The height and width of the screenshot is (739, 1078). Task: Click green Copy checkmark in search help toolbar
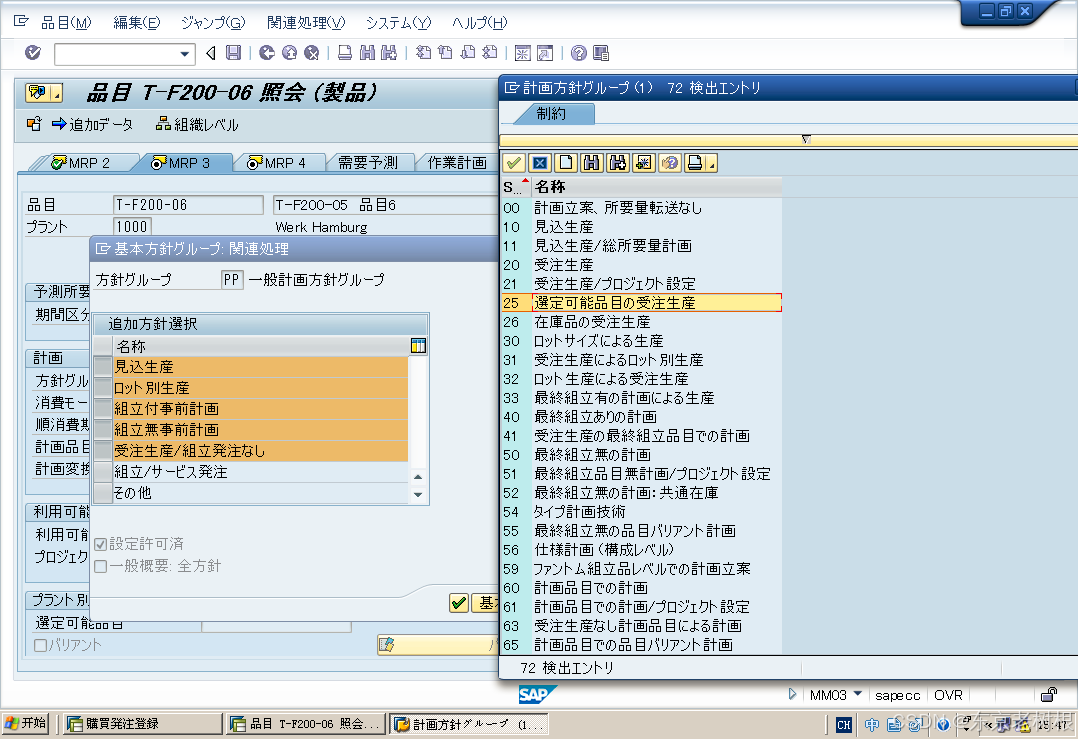tap(514, 163)
